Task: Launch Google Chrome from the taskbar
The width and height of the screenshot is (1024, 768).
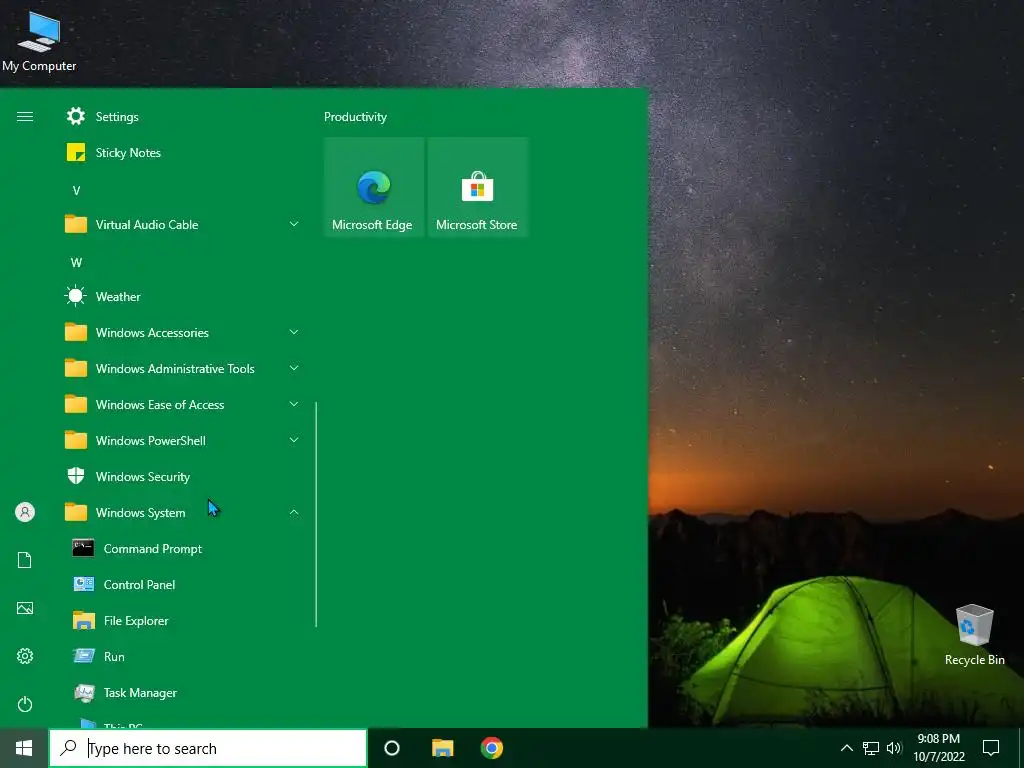Action: tap(492, 748)
